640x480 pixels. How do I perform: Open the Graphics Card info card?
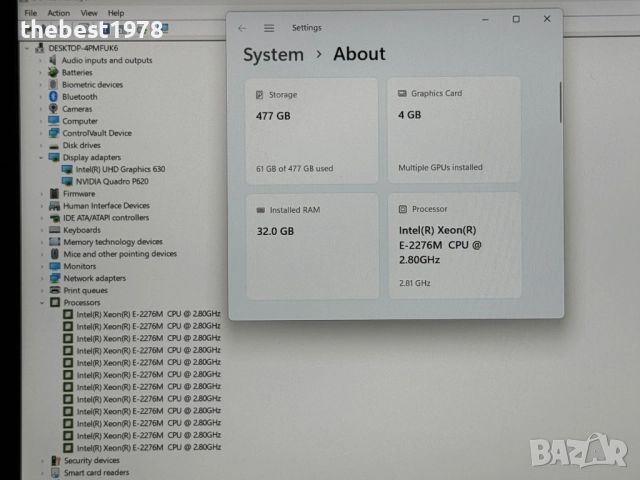pos(453,130)
